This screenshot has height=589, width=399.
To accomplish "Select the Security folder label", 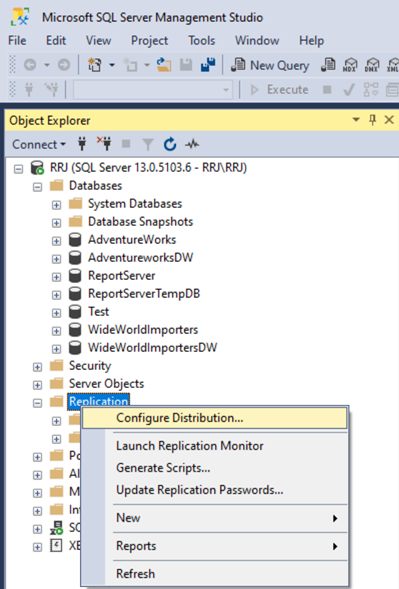I will point(90,366).
